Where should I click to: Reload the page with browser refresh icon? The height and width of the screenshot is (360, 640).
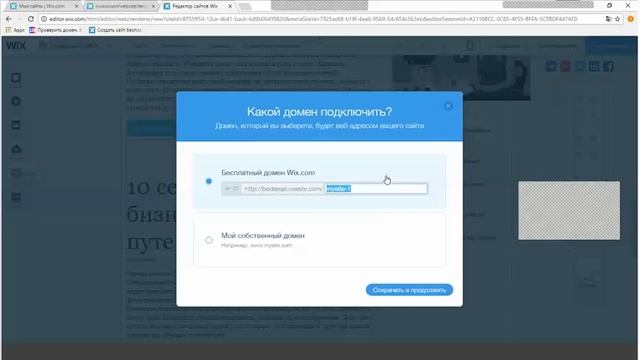[x=31, y=19]
